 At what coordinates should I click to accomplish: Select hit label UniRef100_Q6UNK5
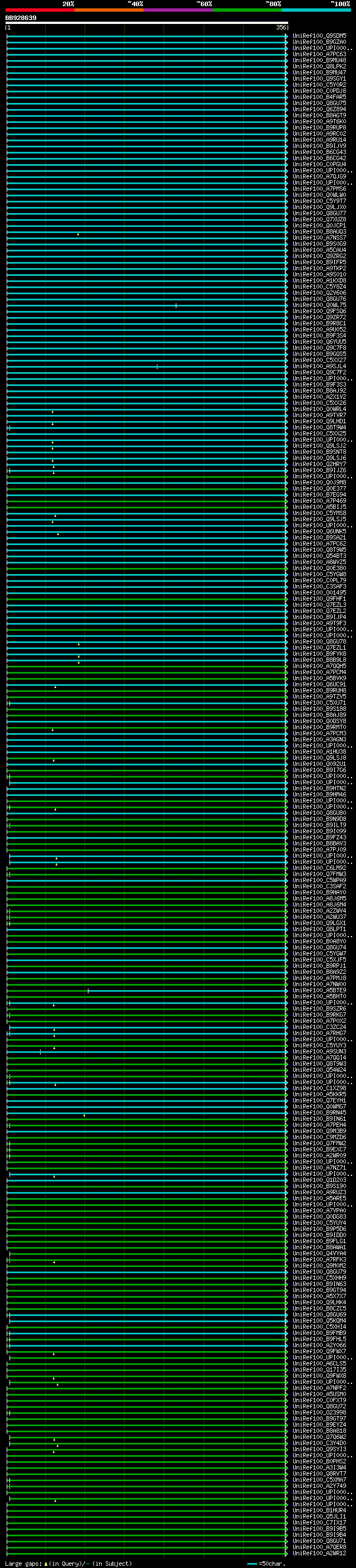click(x=319, y=531)
